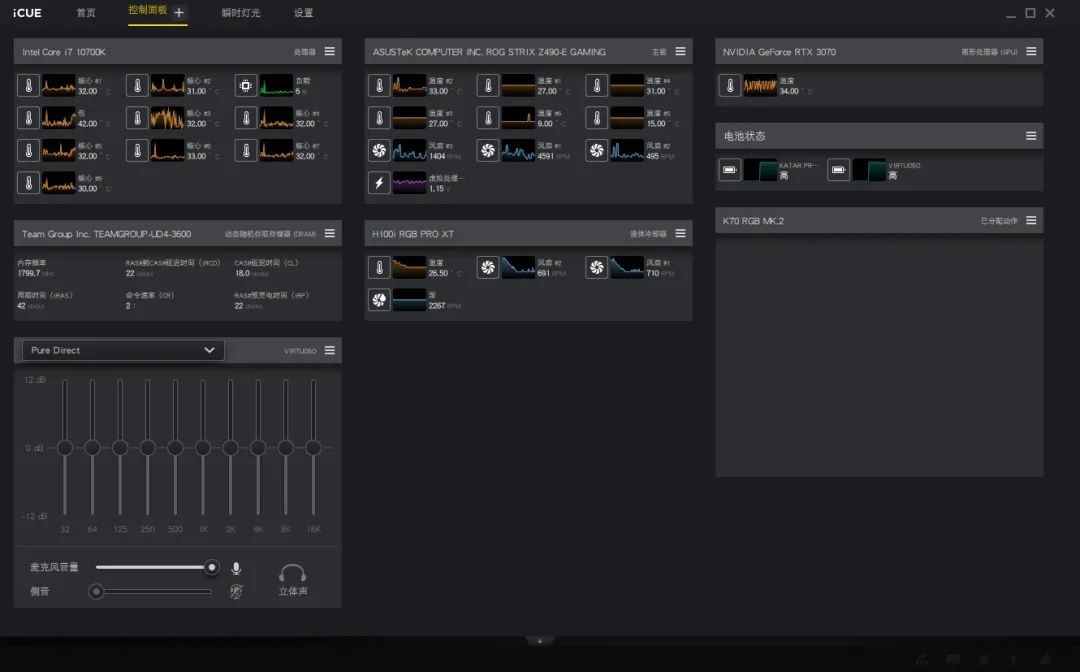The height and width of the screenshot is (672, 1080).
Task: Click the KATAR PRO battery level graph
Action: [760, 169]
